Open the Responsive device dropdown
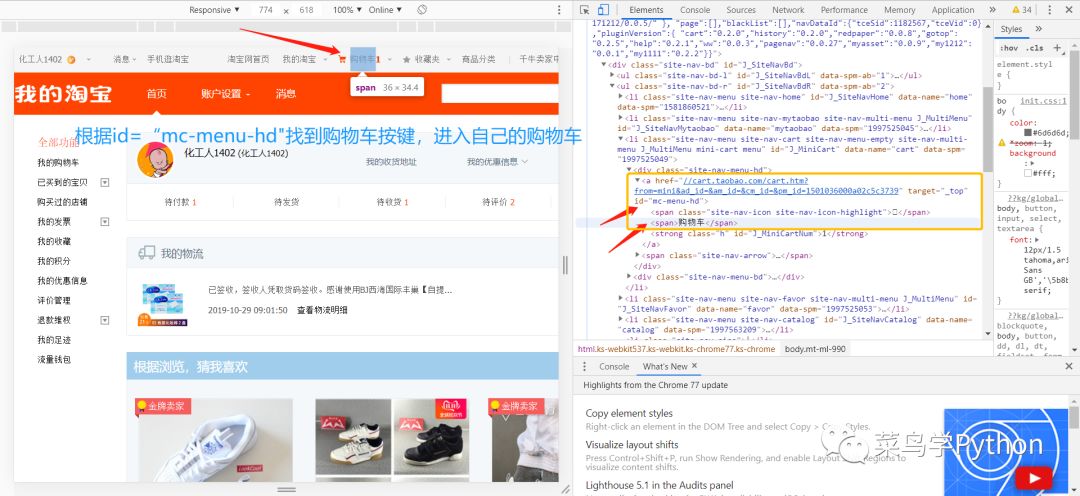The height and width of the screenshot is (496, 1080). [214, 10]
